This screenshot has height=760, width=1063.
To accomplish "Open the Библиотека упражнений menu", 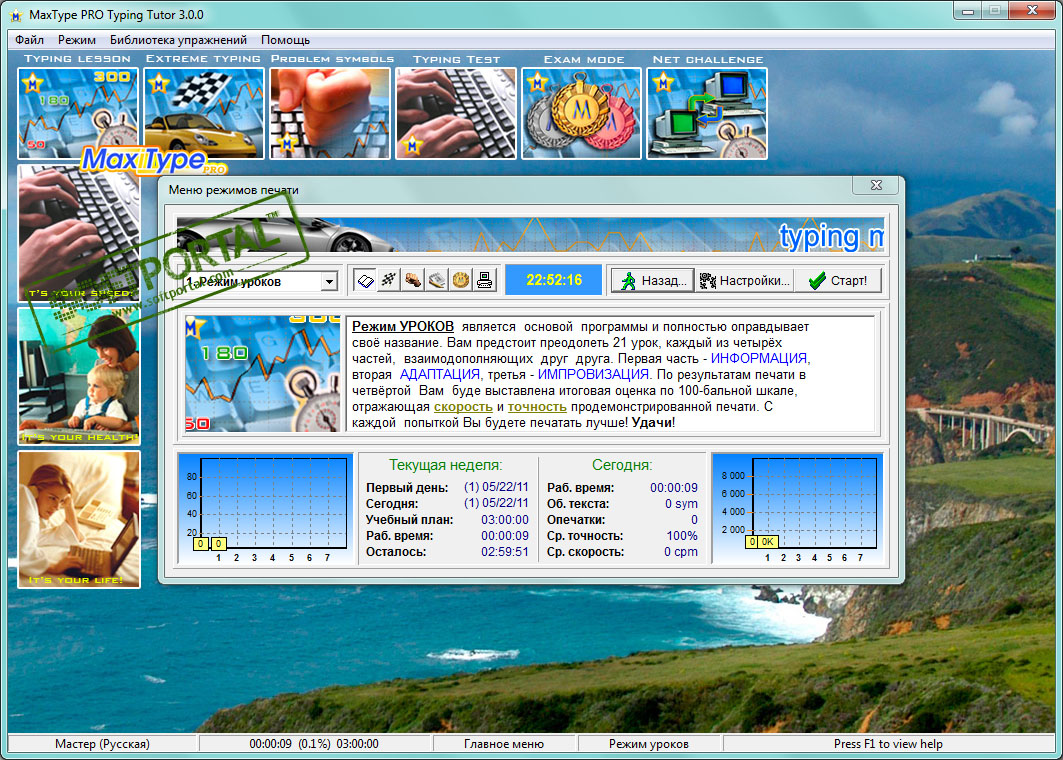I will pyautogui.click(x=178, y=40).
